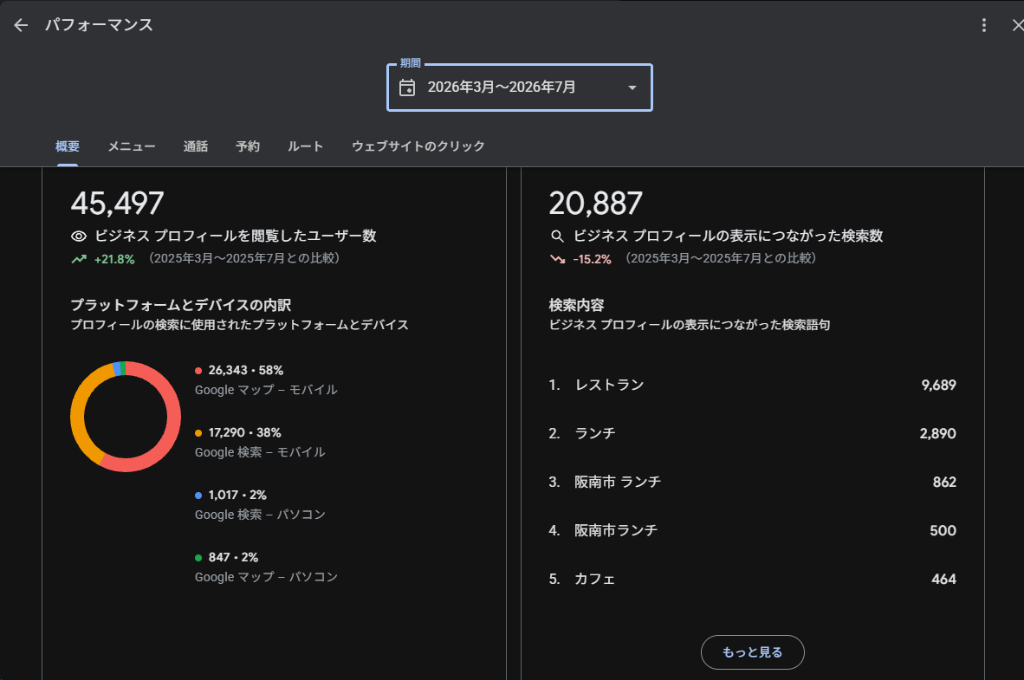Select the ルート tab
The image size is (1024, 680).
coord(305,146)
